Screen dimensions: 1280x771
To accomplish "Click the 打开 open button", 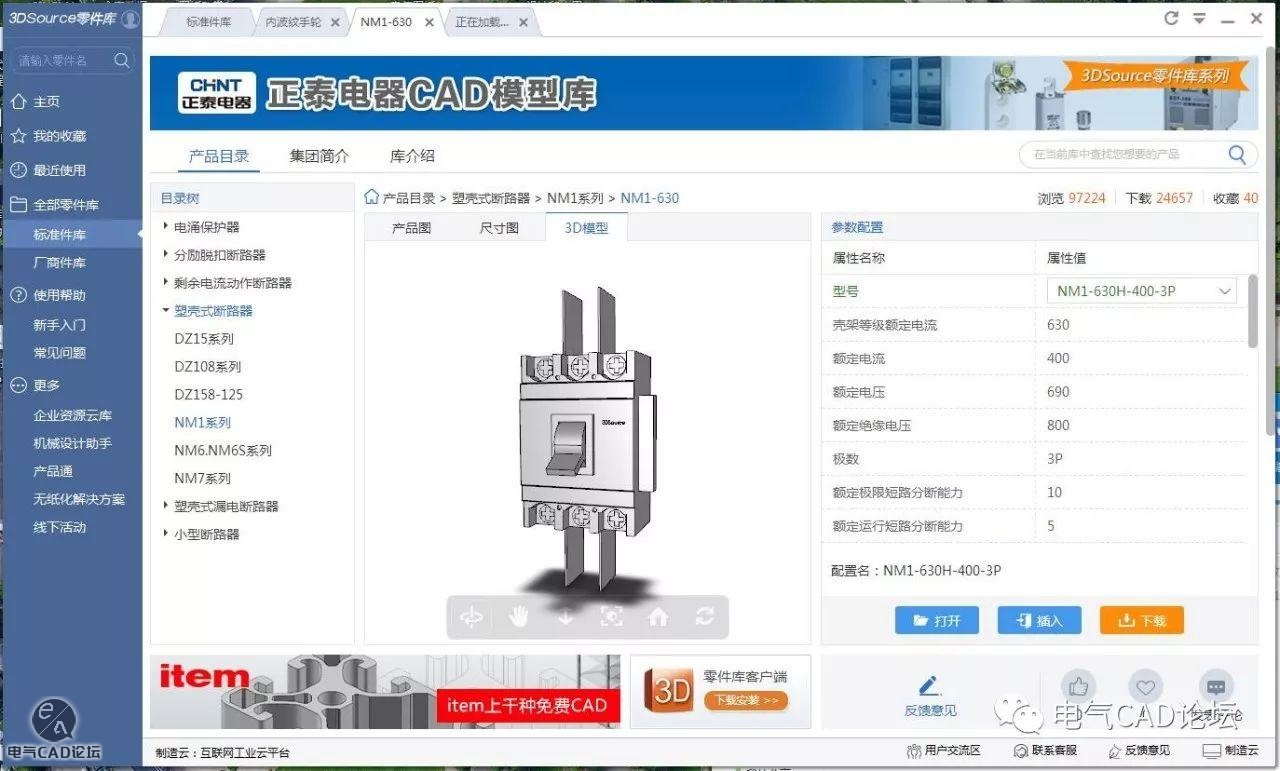I will tap(937, 620).
